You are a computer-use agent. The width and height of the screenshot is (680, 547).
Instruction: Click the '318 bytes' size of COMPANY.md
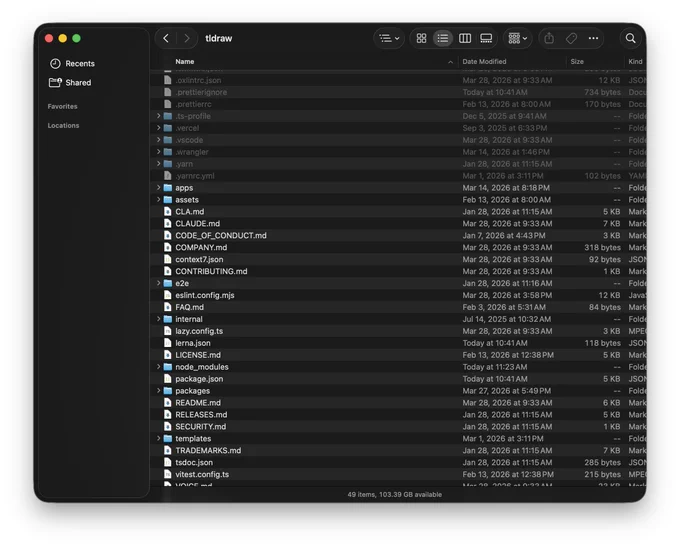coord(602,247)
